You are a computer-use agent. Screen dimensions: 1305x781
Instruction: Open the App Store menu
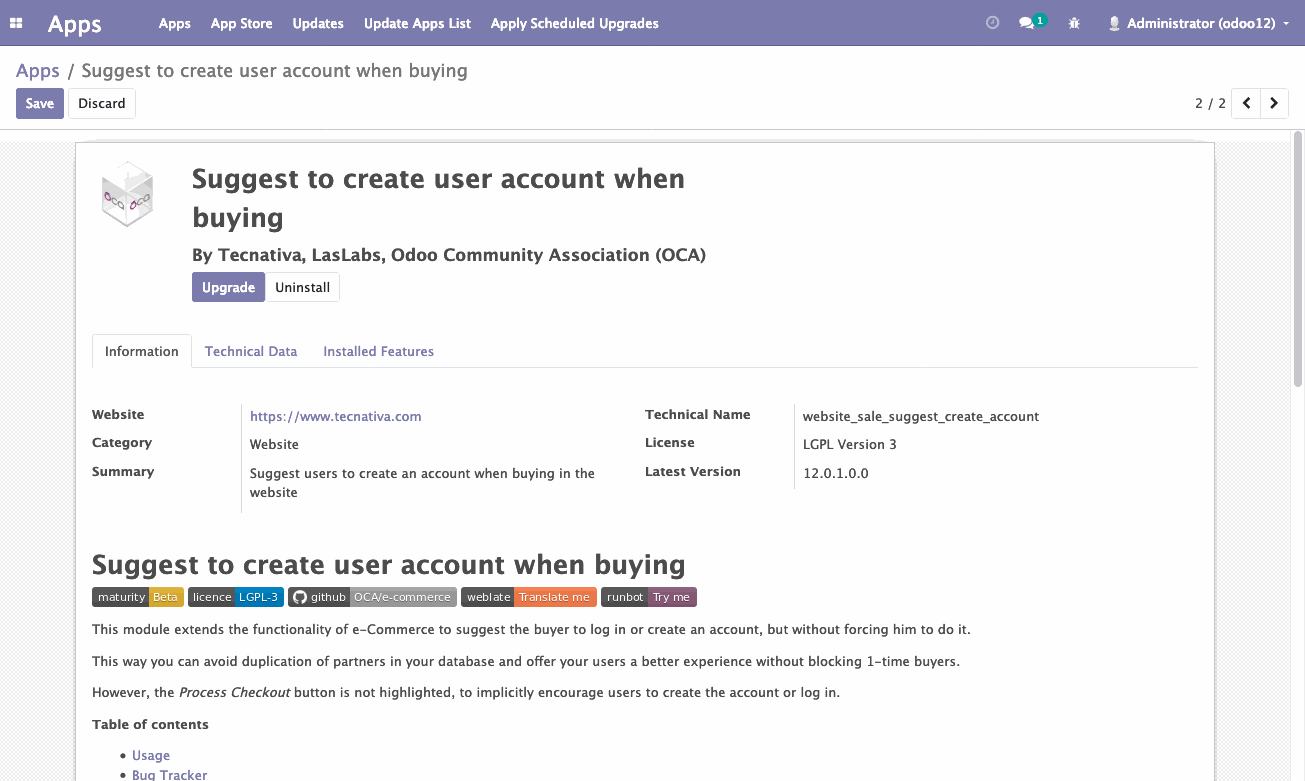[x=242, y=23]
